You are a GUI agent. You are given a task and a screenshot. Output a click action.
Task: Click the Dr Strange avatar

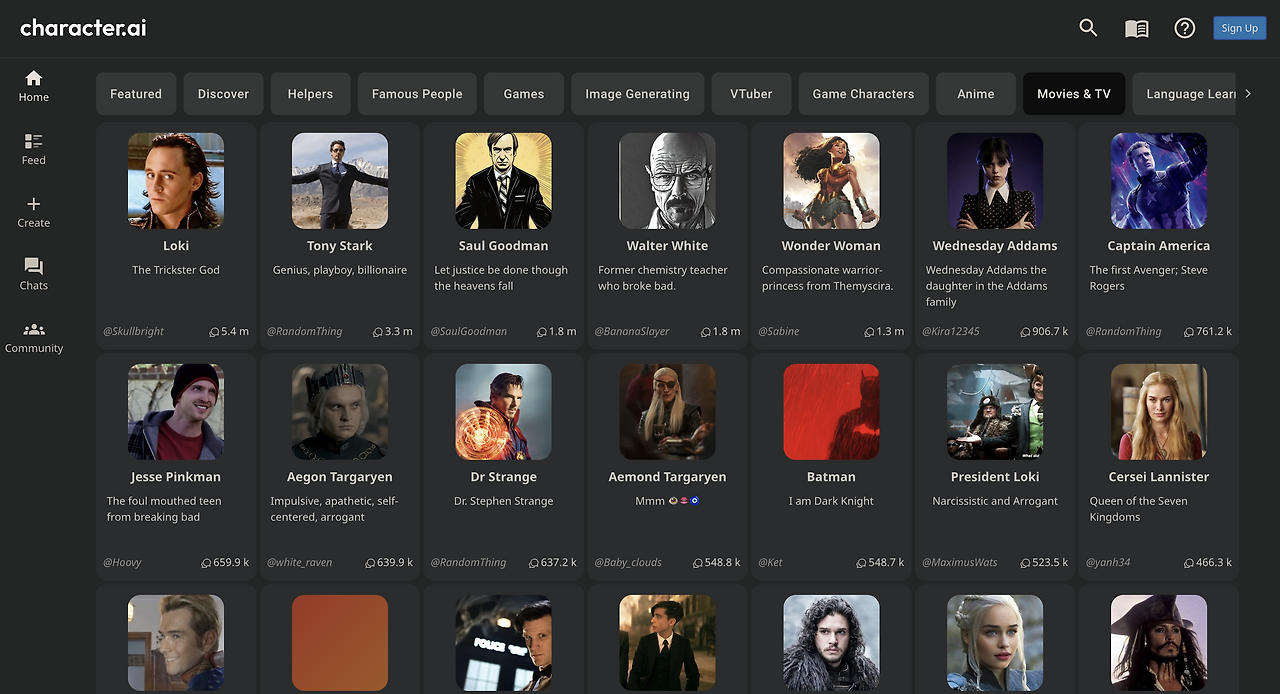pyautogui.click(x=503, y=412)
